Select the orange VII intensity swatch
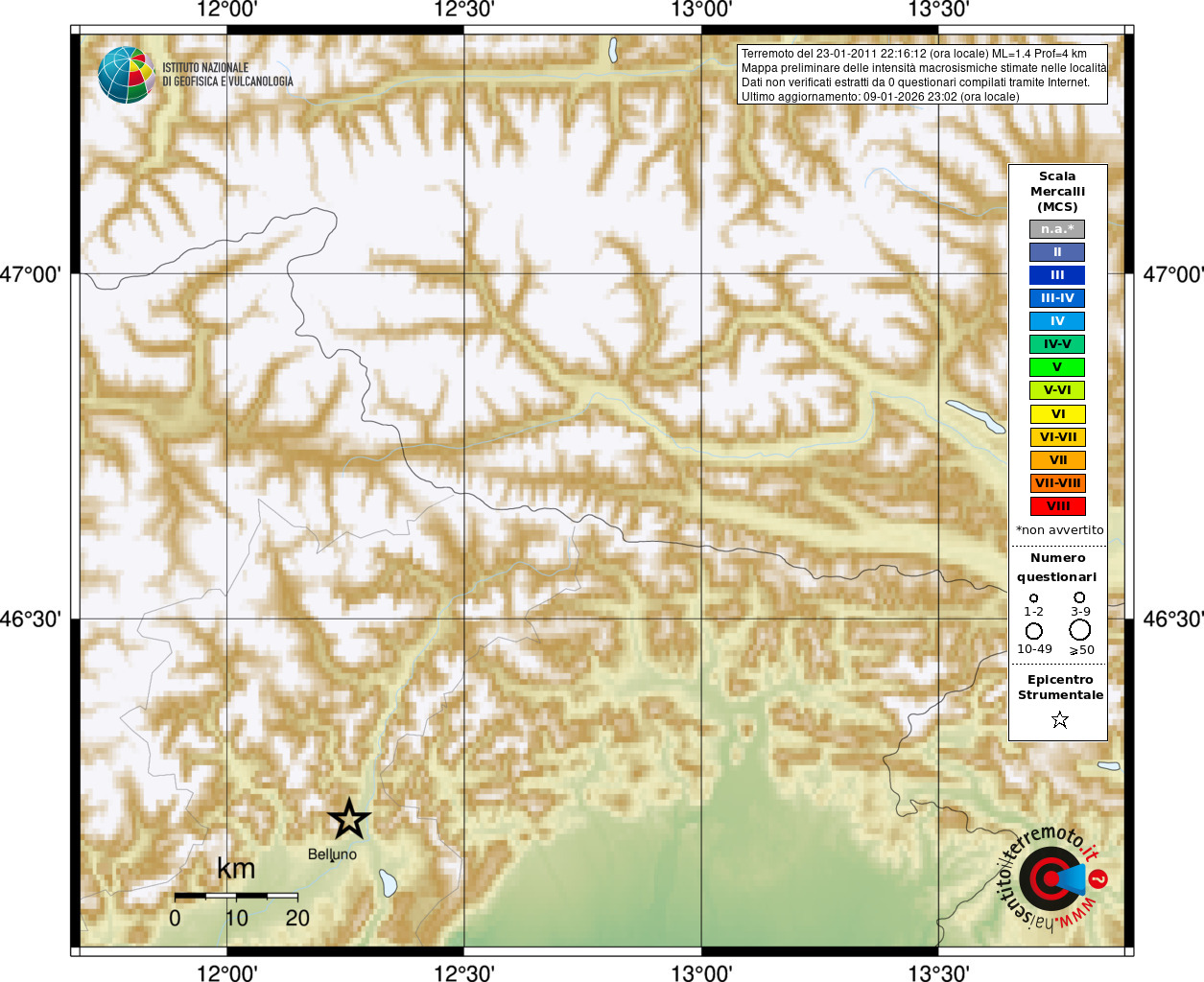This screenshot has height=982, width=1204. click(1057, 460)
